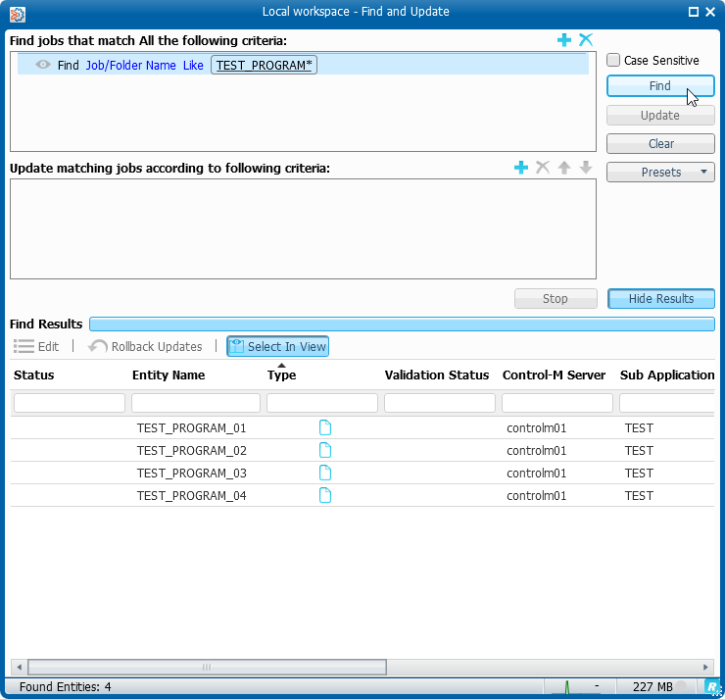Click the application icon in the title bar
This screenshot has width=725, height=699.
[x=17, y=12]
